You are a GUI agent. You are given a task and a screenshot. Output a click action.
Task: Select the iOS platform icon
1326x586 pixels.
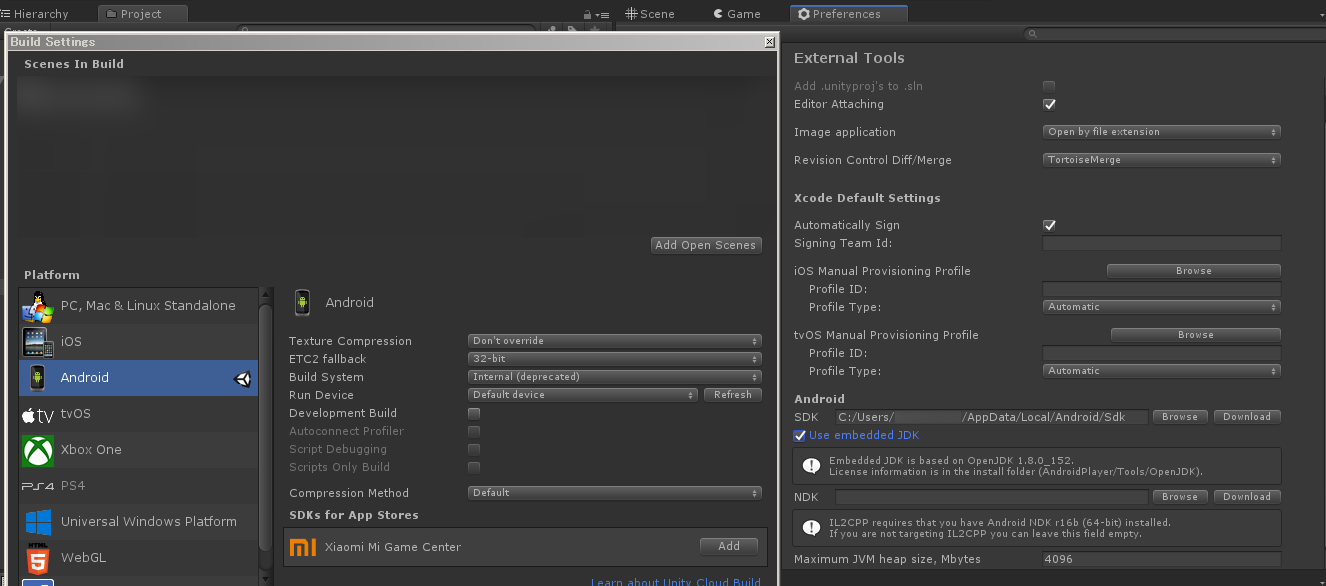37,341
